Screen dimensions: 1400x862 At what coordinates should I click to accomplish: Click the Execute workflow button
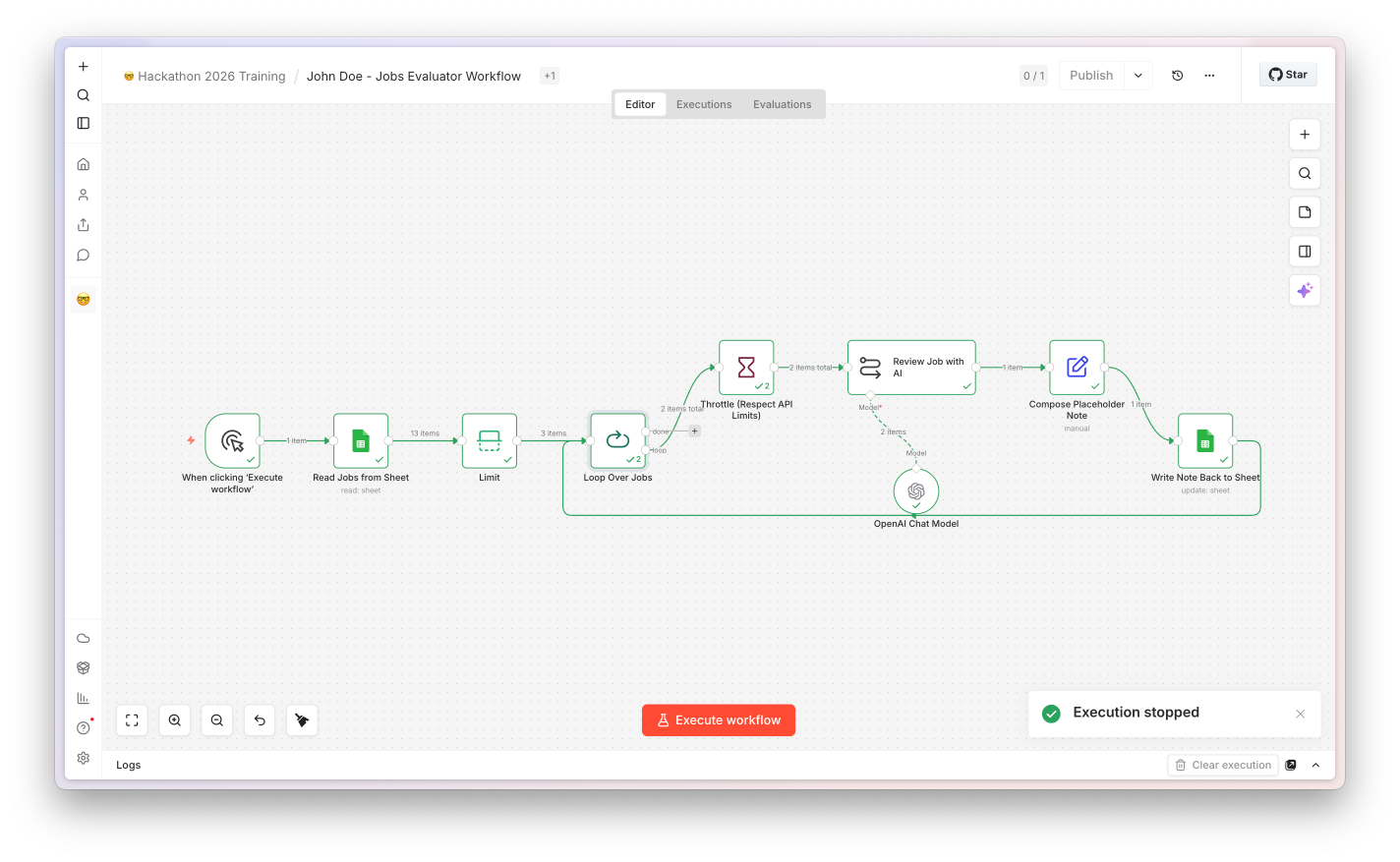tap(719, 720)
